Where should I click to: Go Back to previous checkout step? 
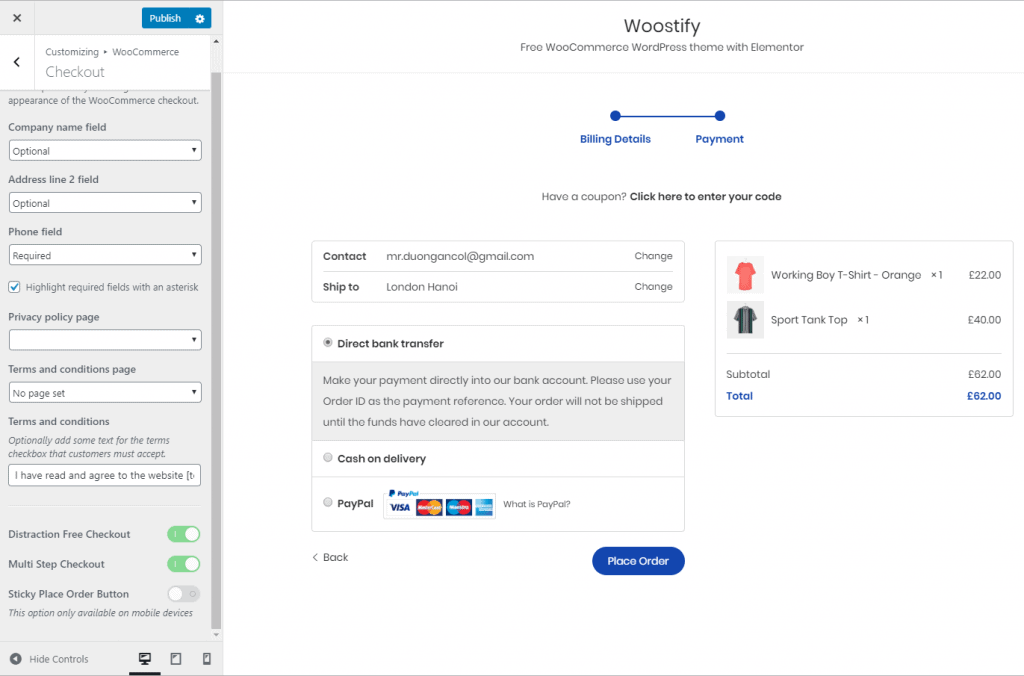pos(330,557)
